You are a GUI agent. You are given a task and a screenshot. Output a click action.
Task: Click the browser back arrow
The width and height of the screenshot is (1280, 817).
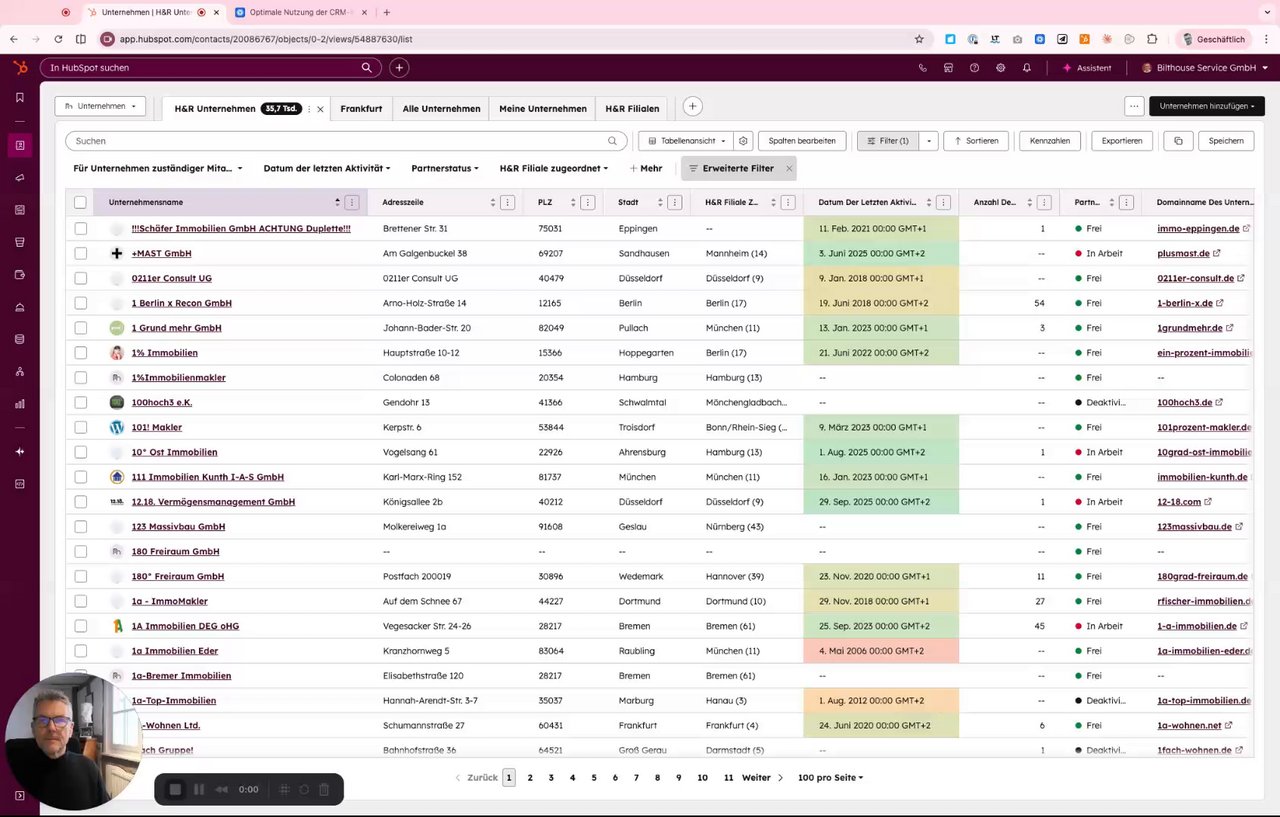pyautogui.click(x=14, y=39)
